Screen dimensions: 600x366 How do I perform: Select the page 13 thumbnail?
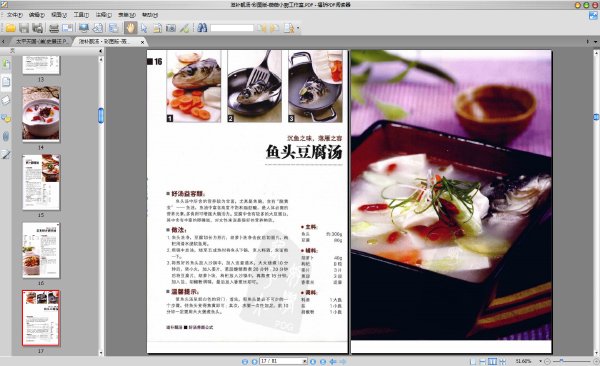[41, 65]
